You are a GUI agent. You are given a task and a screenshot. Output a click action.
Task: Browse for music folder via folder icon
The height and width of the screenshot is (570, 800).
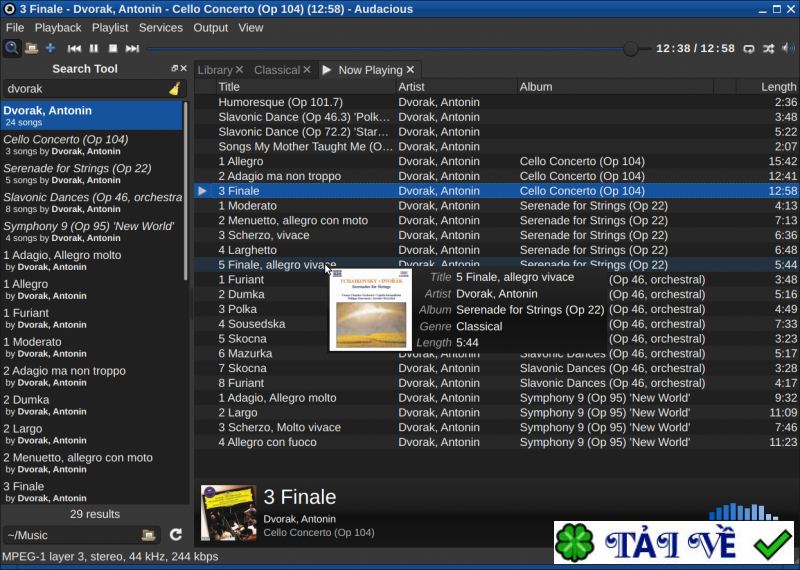pyautogui.click(x=148, y=535)
